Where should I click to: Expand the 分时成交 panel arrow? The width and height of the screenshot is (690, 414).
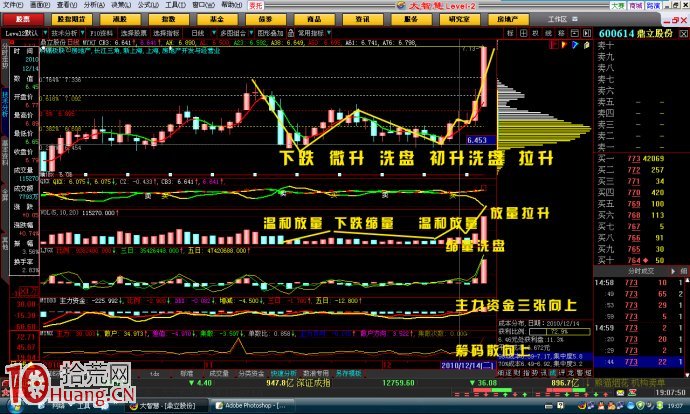point(673,271)
